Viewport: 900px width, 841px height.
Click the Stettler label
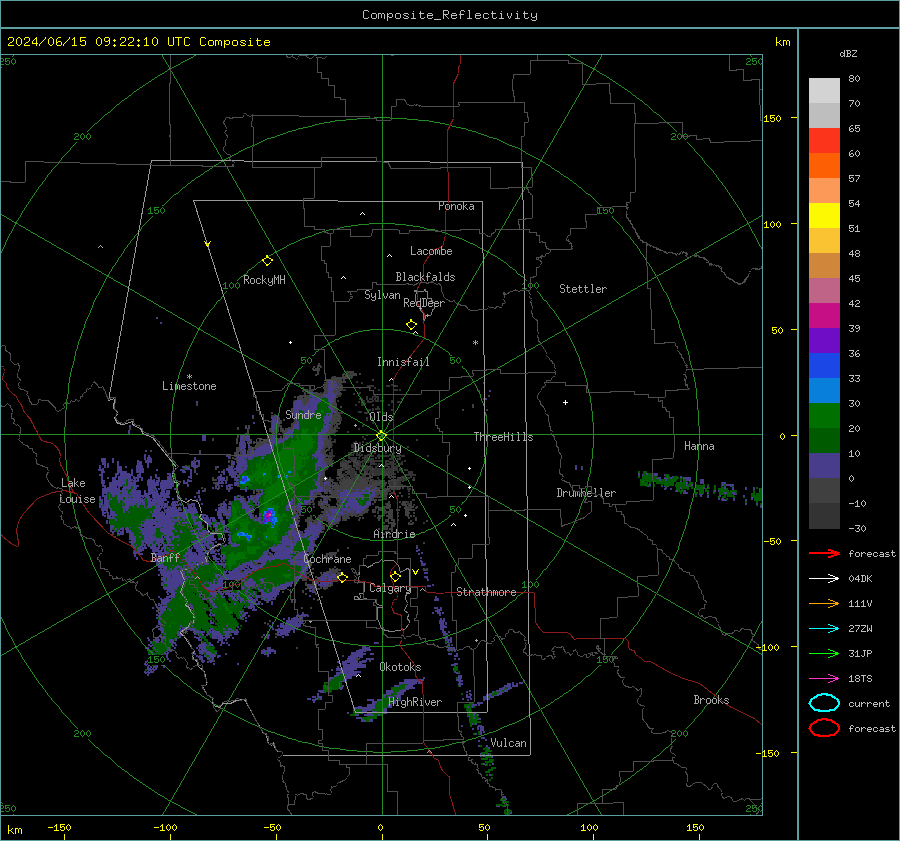[583, 289]
